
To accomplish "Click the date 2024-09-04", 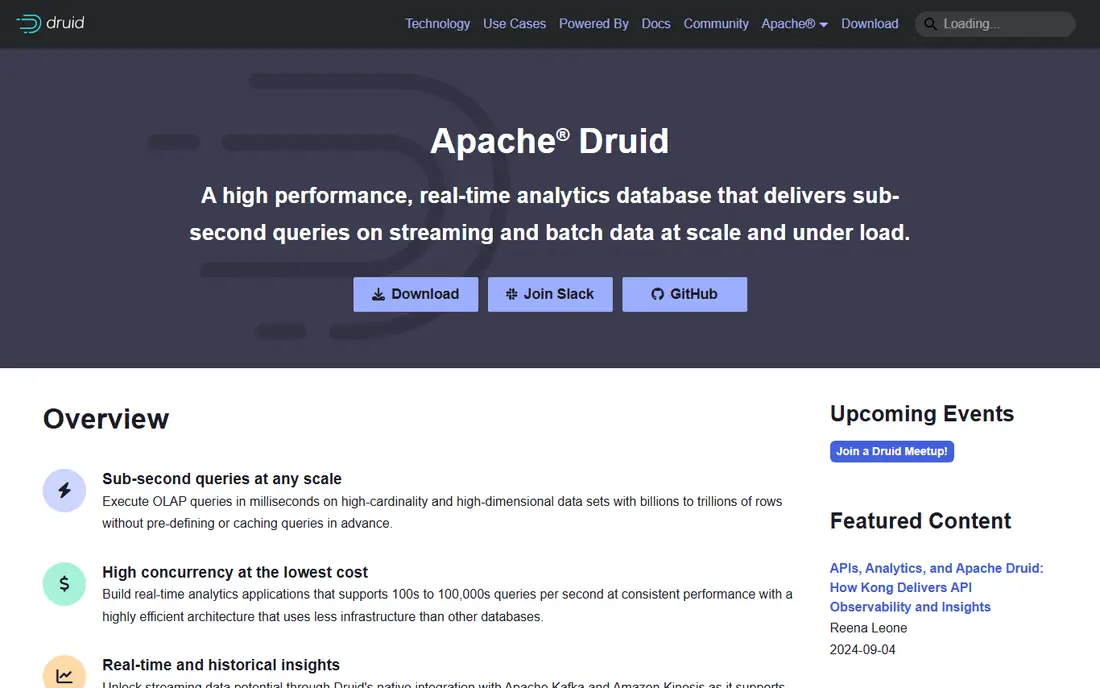I will click(x=862, y=649).
